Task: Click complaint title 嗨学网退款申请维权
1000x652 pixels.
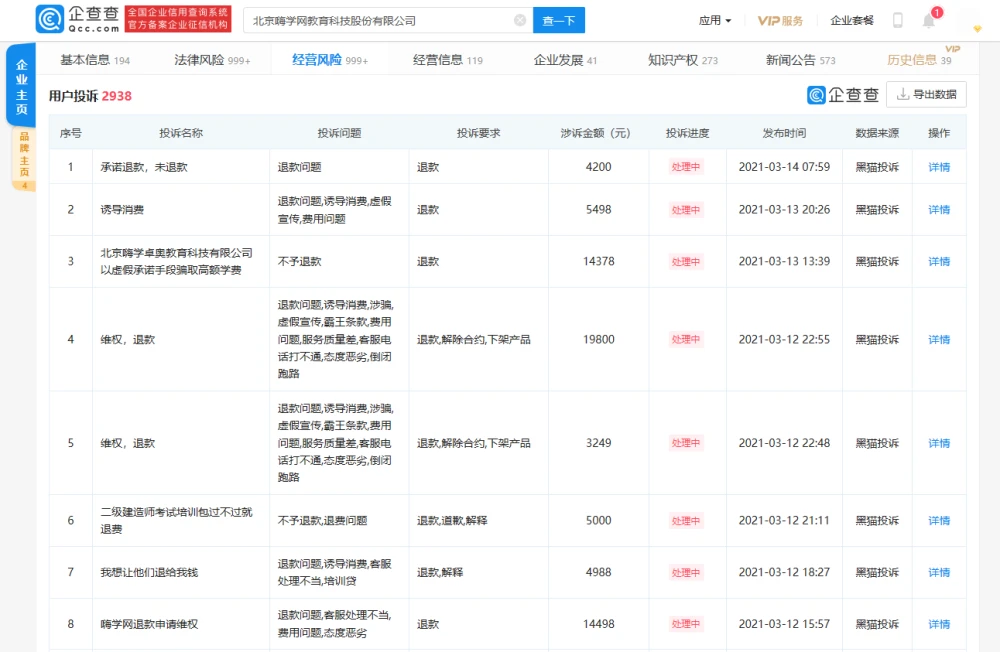Action: 149,624
